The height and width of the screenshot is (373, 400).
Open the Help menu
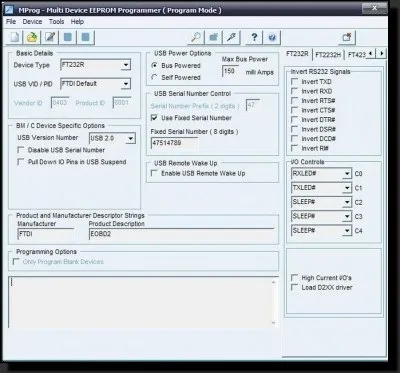coord(77,22)
